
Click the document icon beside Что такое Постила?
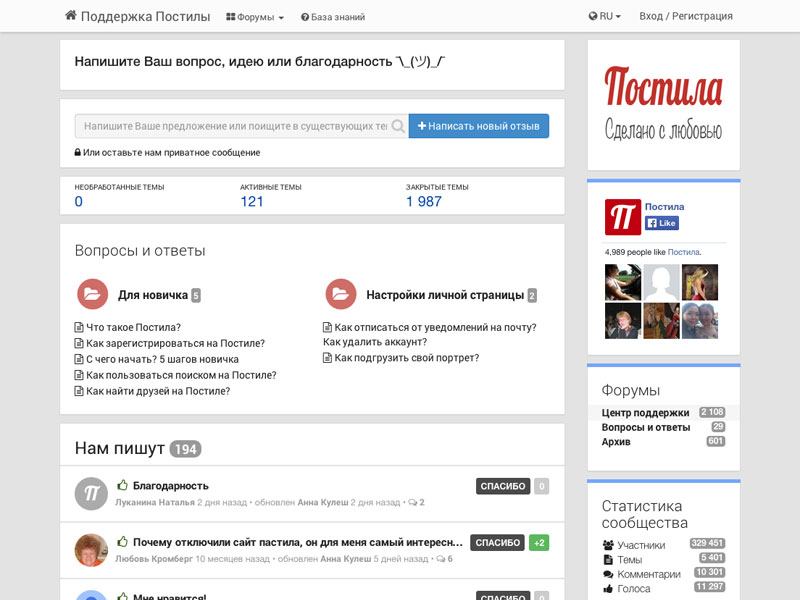[x=79, y=328]
